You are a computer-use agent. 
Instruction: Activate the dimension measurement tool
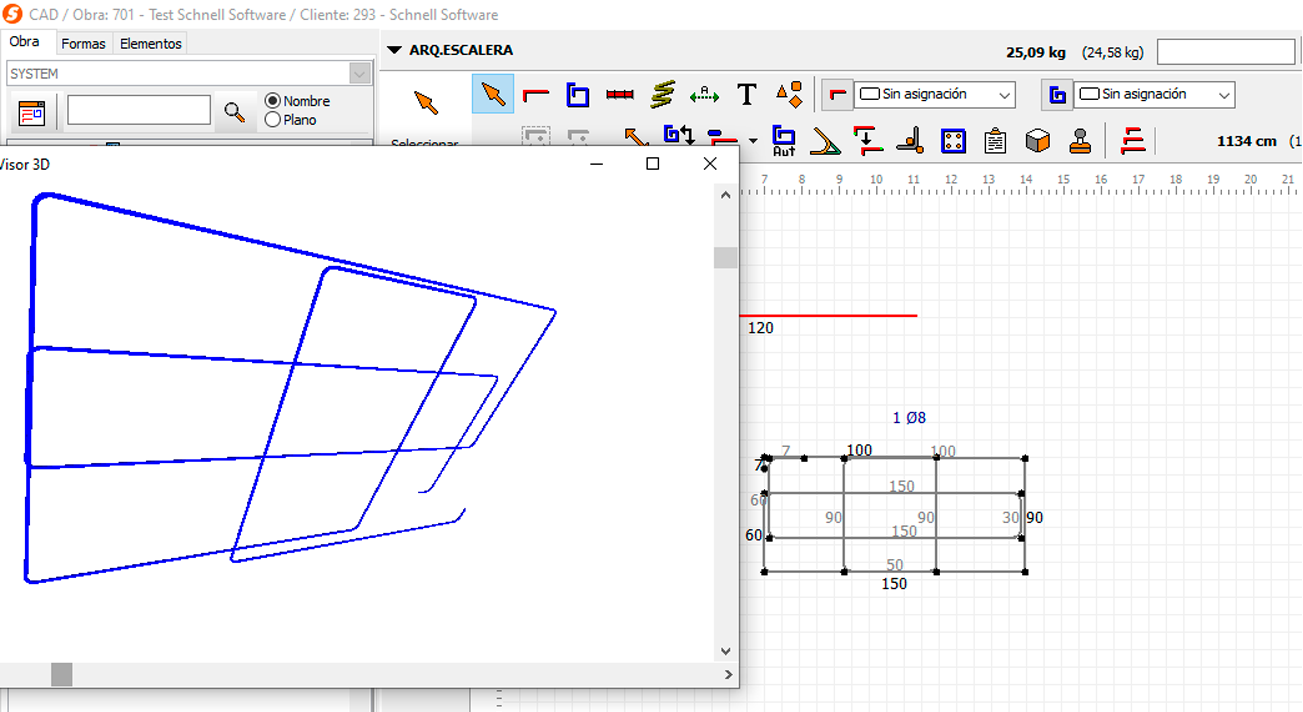point(704,95)
